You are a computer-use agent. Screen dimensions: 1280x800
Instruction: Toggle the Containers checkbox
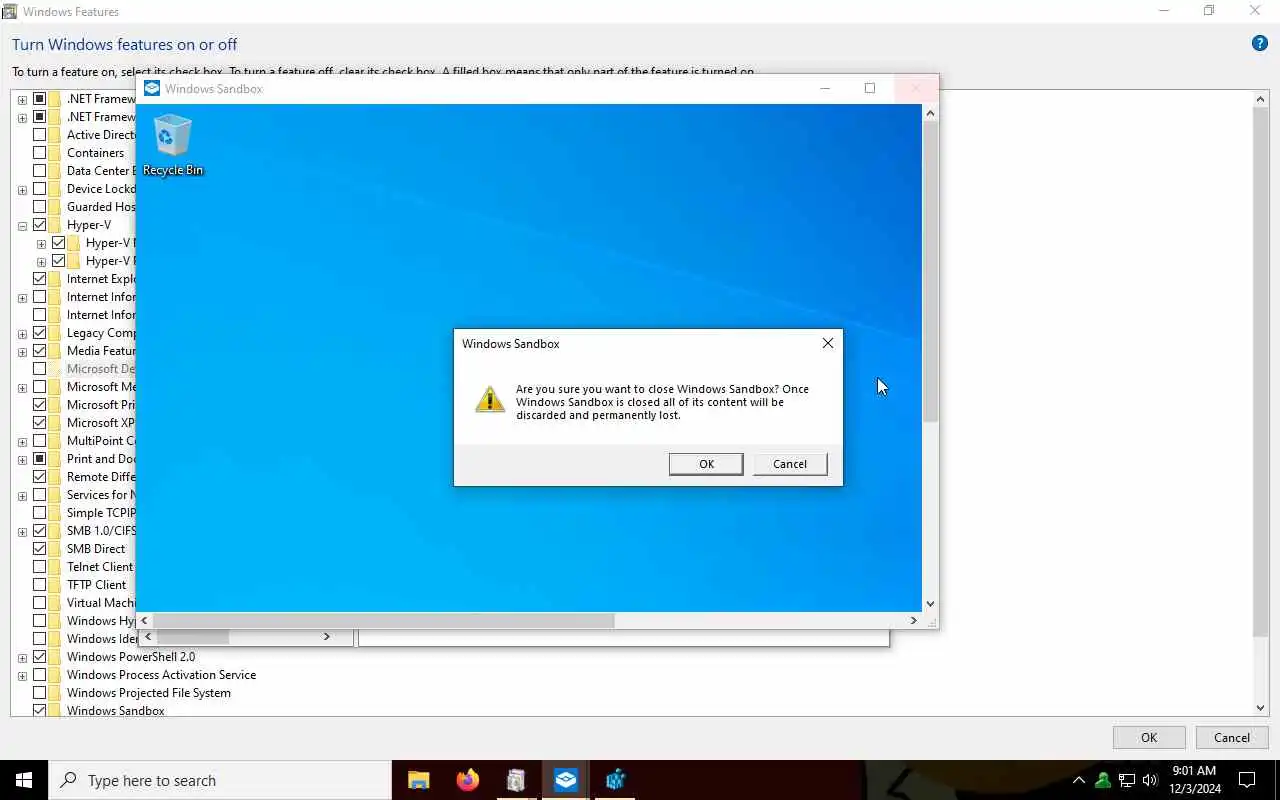coord(40,153)
